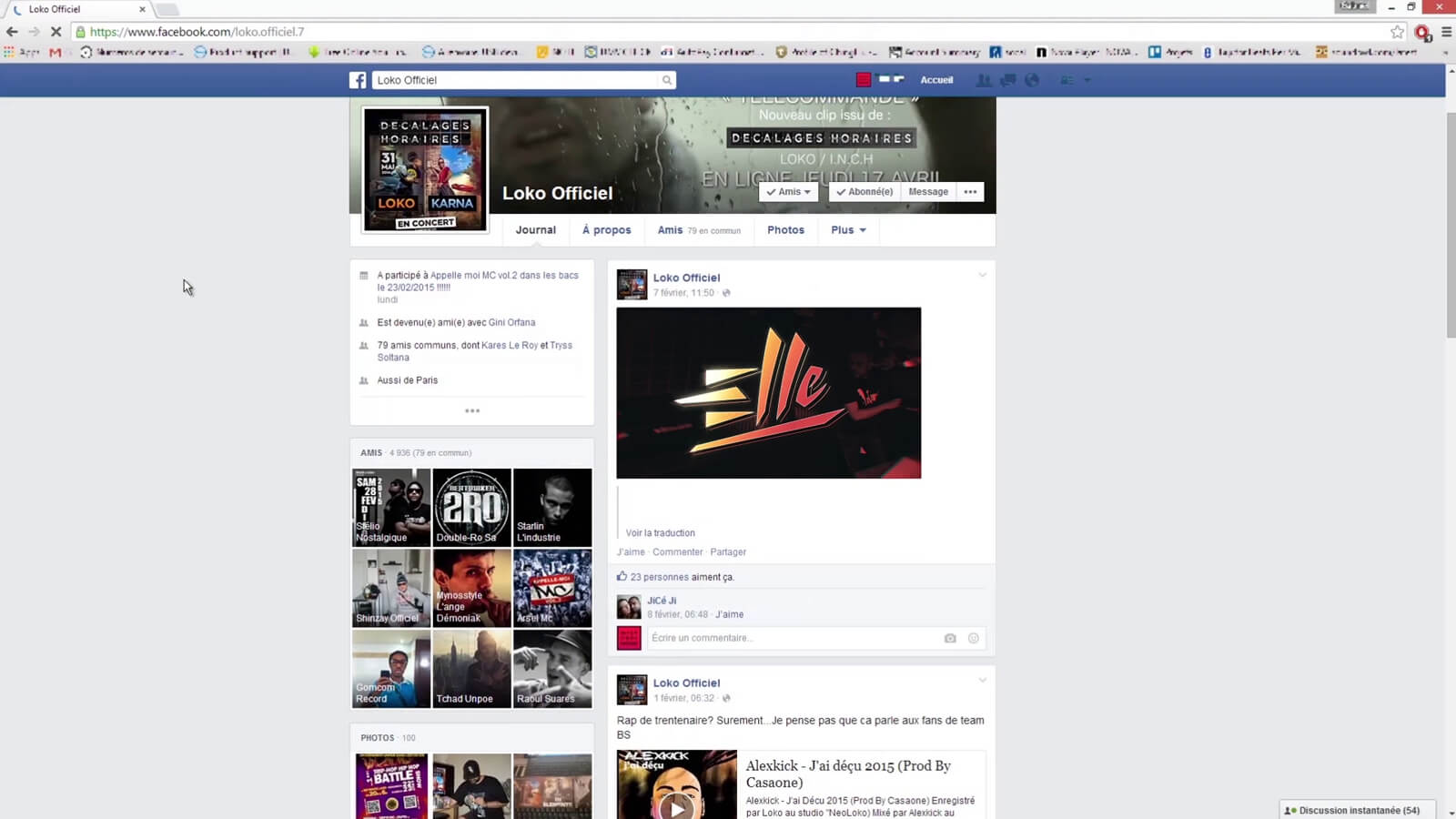Open the Apps bookmarks shortcut

21,53
